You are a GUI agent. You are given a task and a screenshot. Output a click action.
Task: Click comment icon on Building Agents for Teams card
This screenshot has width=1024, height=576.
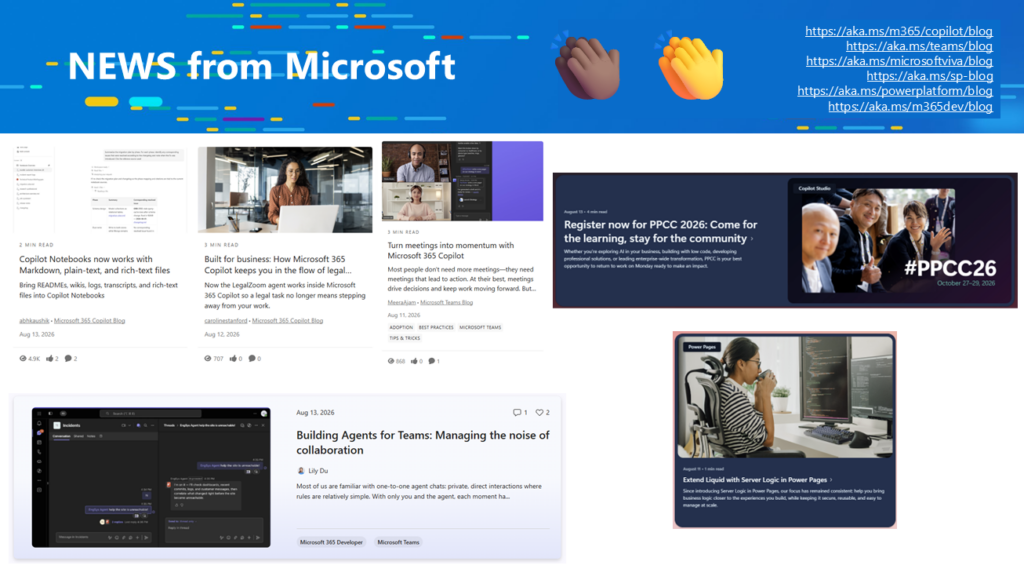coord(517,413)
